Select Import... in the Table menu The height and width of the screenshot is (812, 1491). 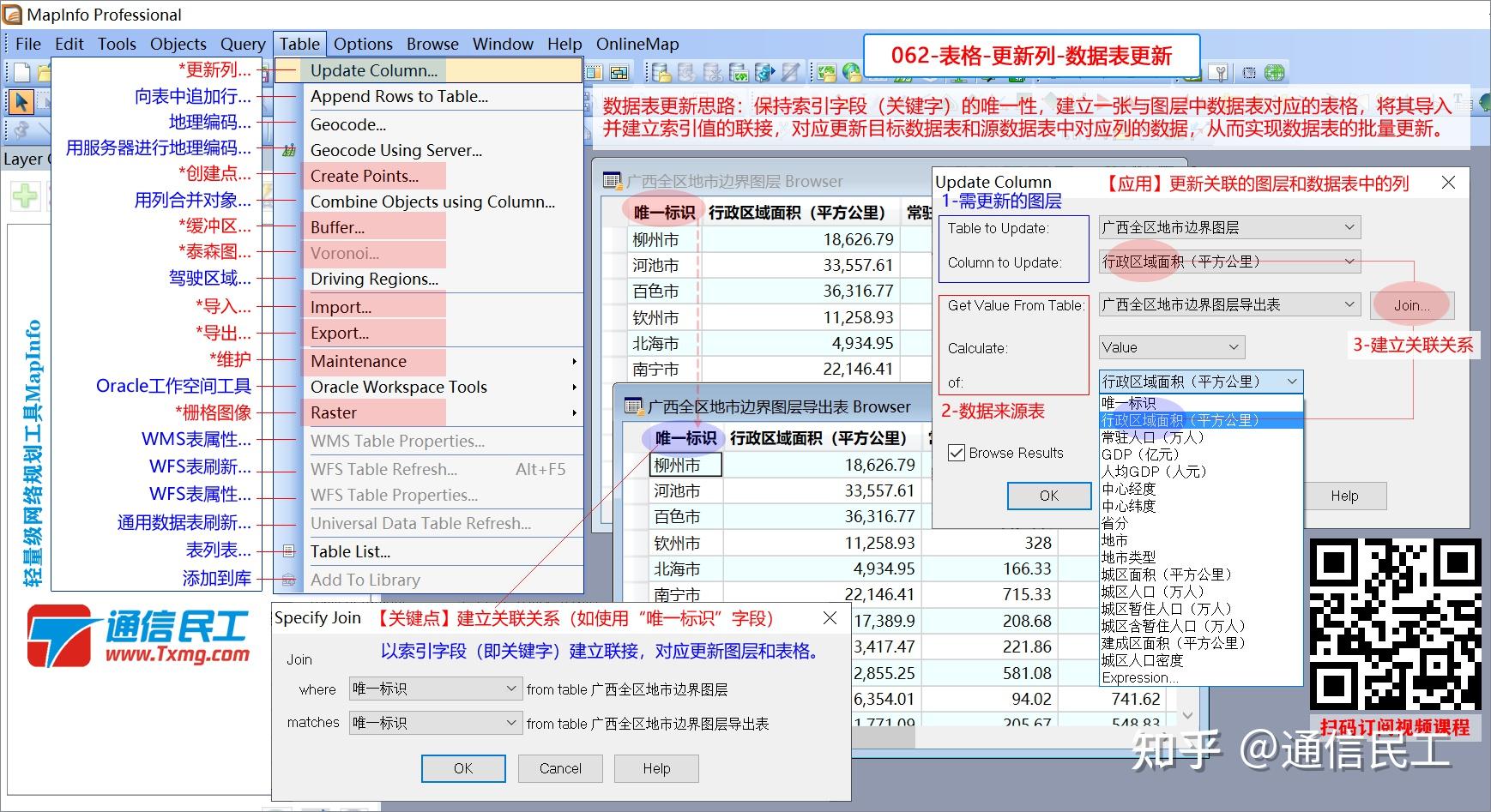(428, 307)
